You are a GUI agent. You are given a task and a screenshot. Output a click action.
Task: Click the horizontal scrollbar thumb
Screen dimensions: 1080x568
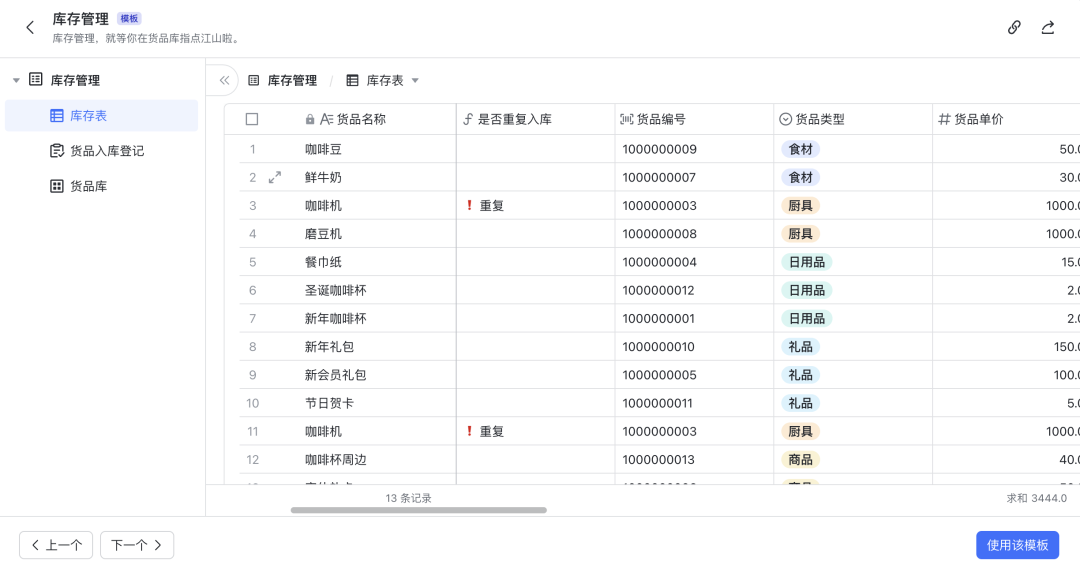pos(419,510)
